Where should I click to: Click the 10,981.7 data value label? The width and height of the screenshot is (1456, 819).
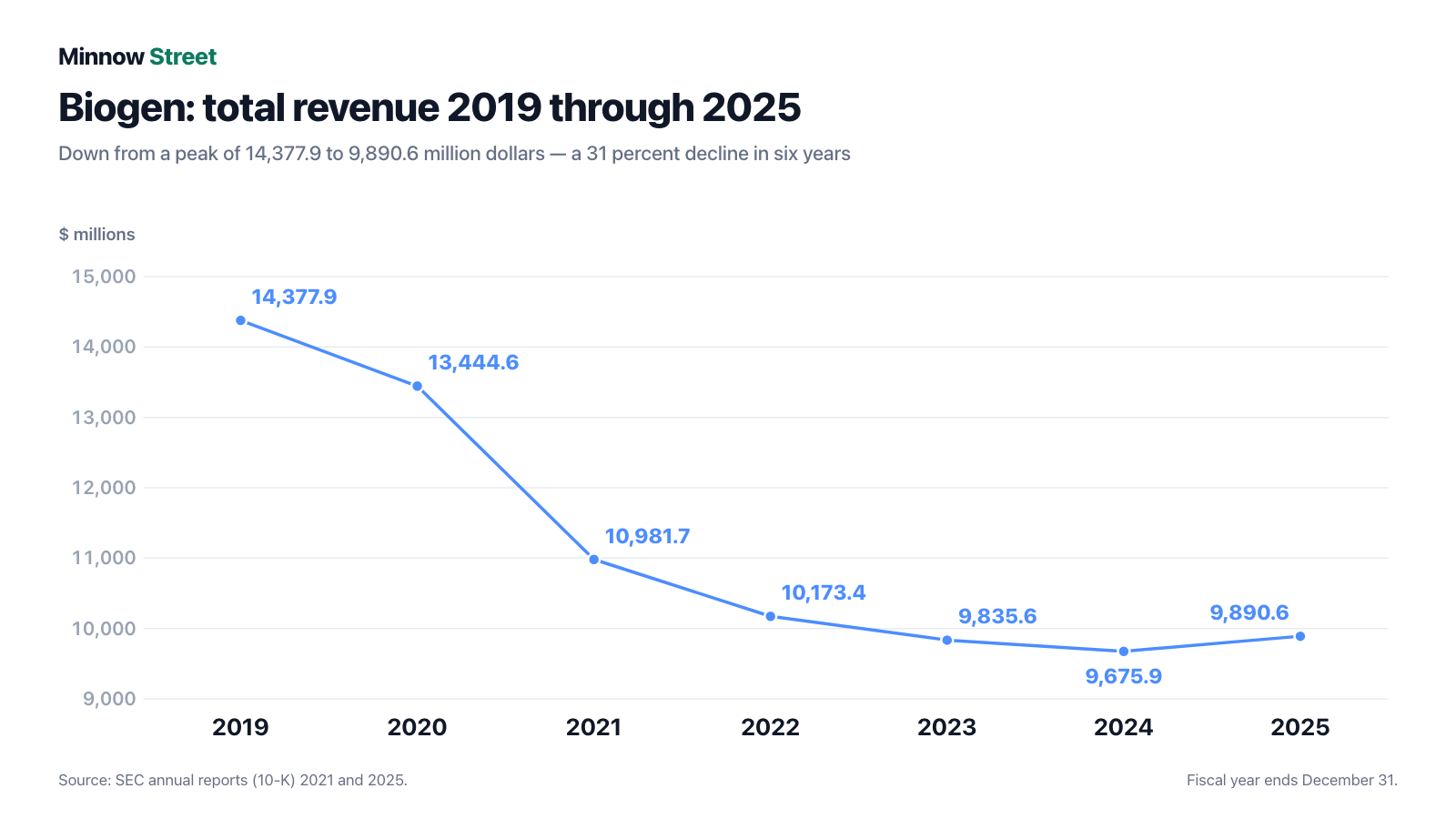point(647,537)
